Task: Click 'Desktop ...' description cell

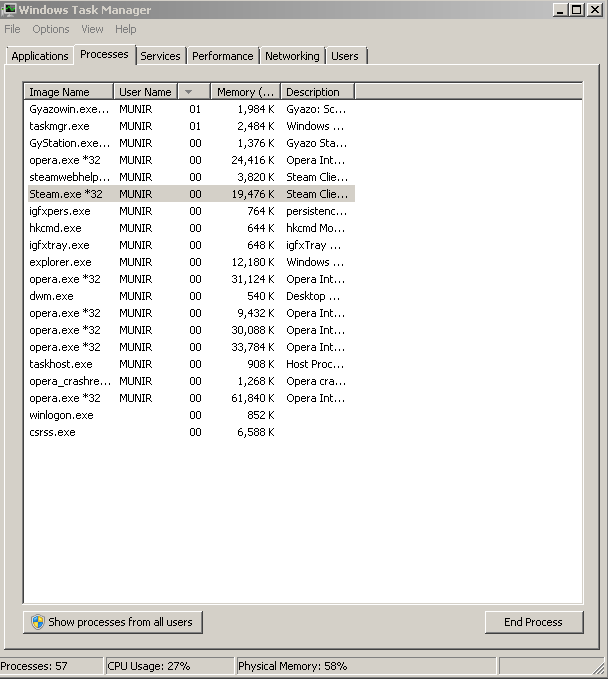Action: point(313,296)
